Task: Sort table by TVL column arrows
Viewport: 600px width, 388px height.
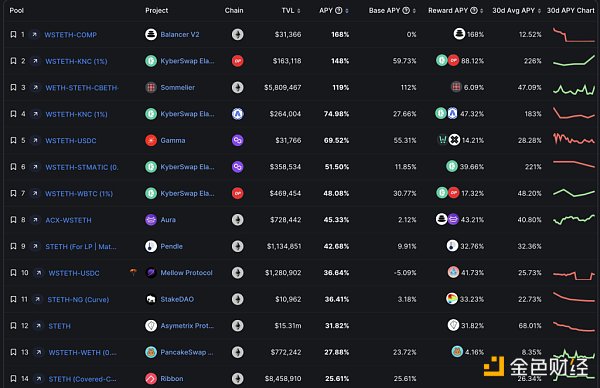Action: (299, 11)
